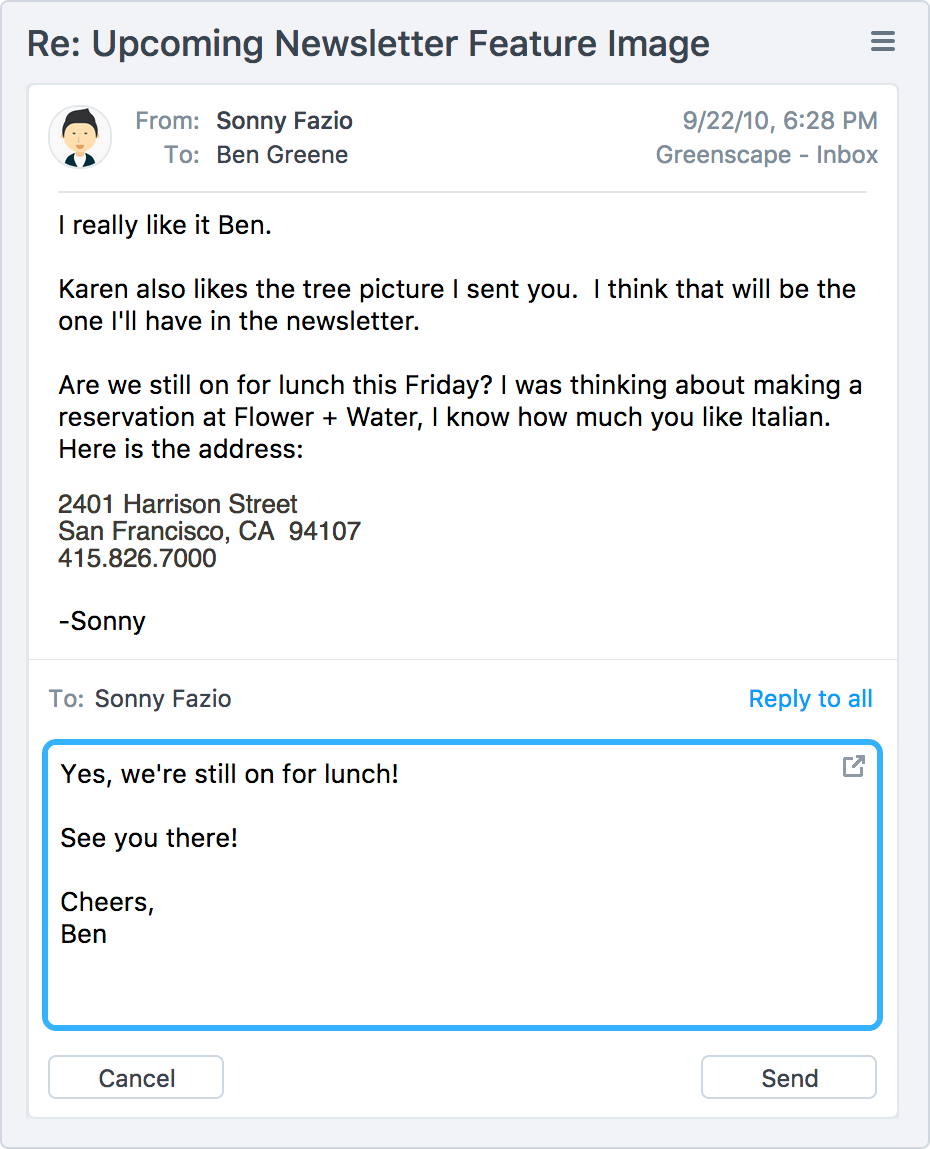Click the contact photo next to the From field

(80, 137)
